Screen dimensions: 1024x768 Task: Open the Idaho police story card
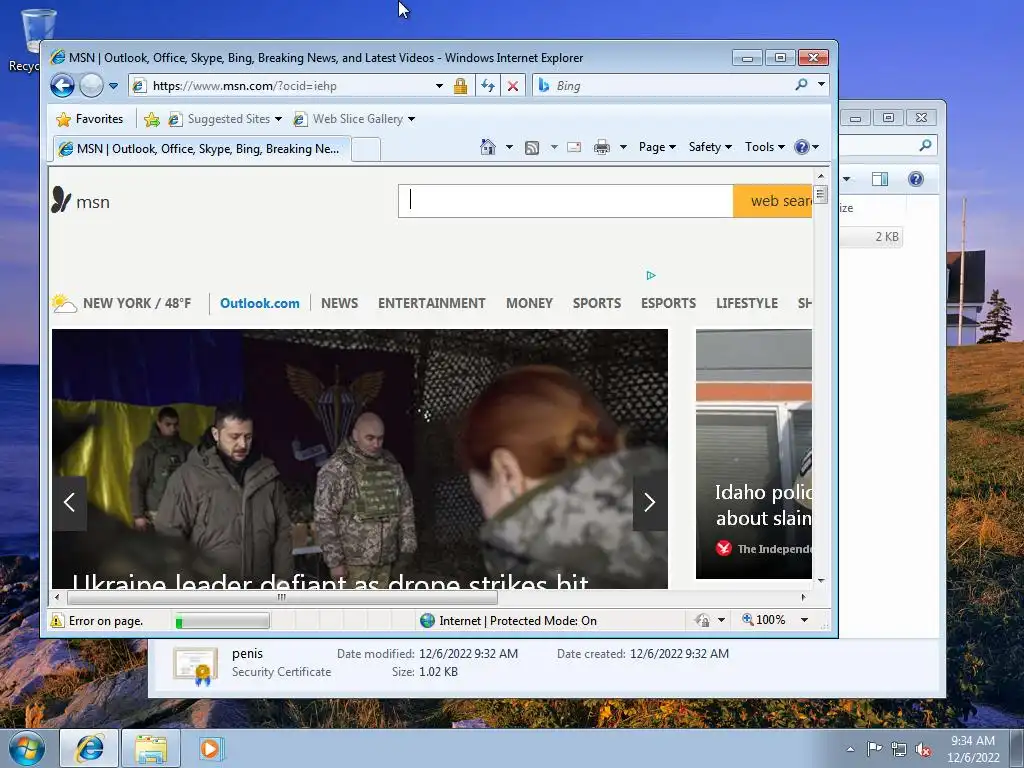[754, 454]
